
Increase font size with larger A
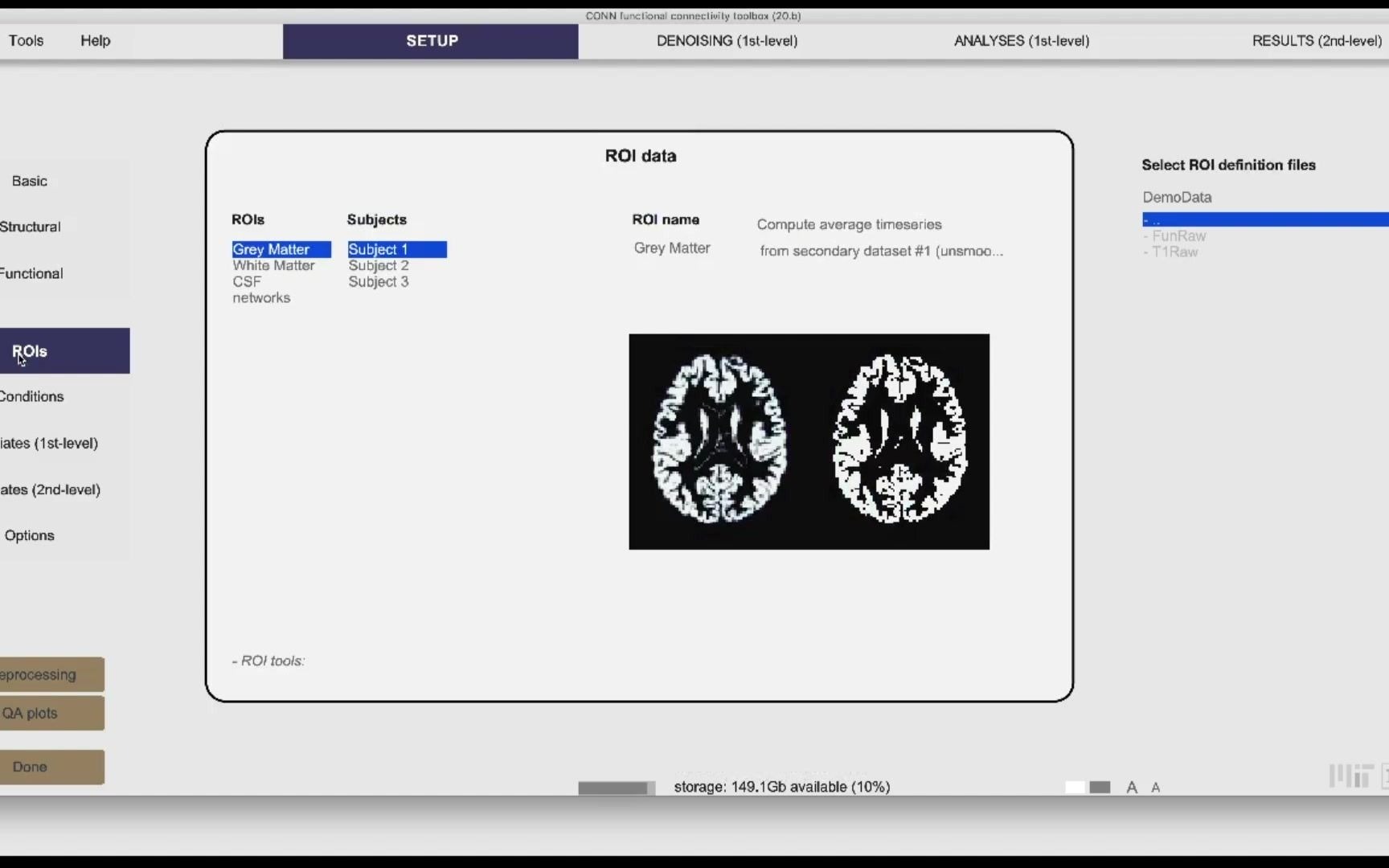point(1132,788)
